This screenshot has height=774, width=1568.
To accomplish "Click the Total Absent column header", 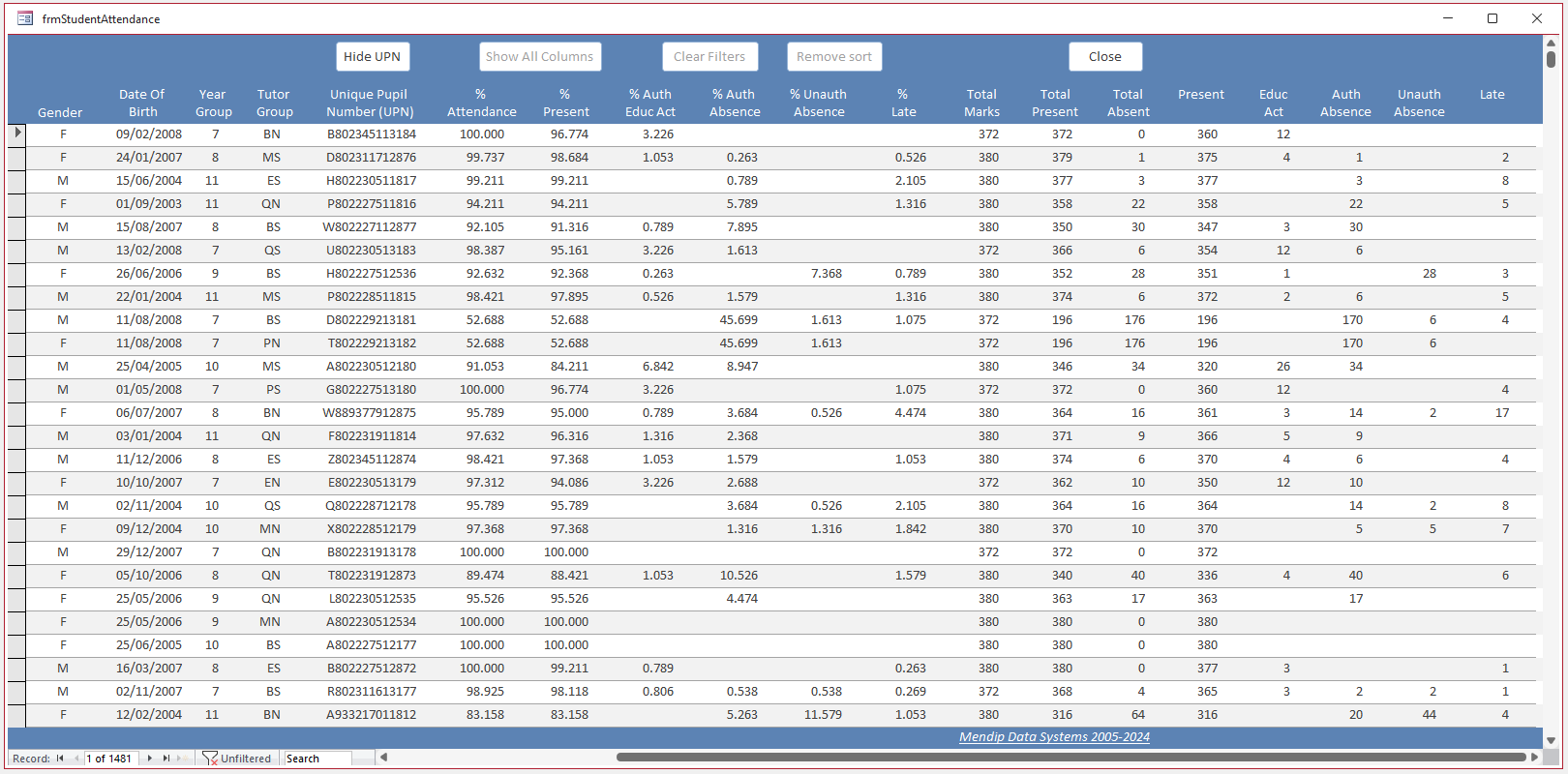I will pos(1129,103).
